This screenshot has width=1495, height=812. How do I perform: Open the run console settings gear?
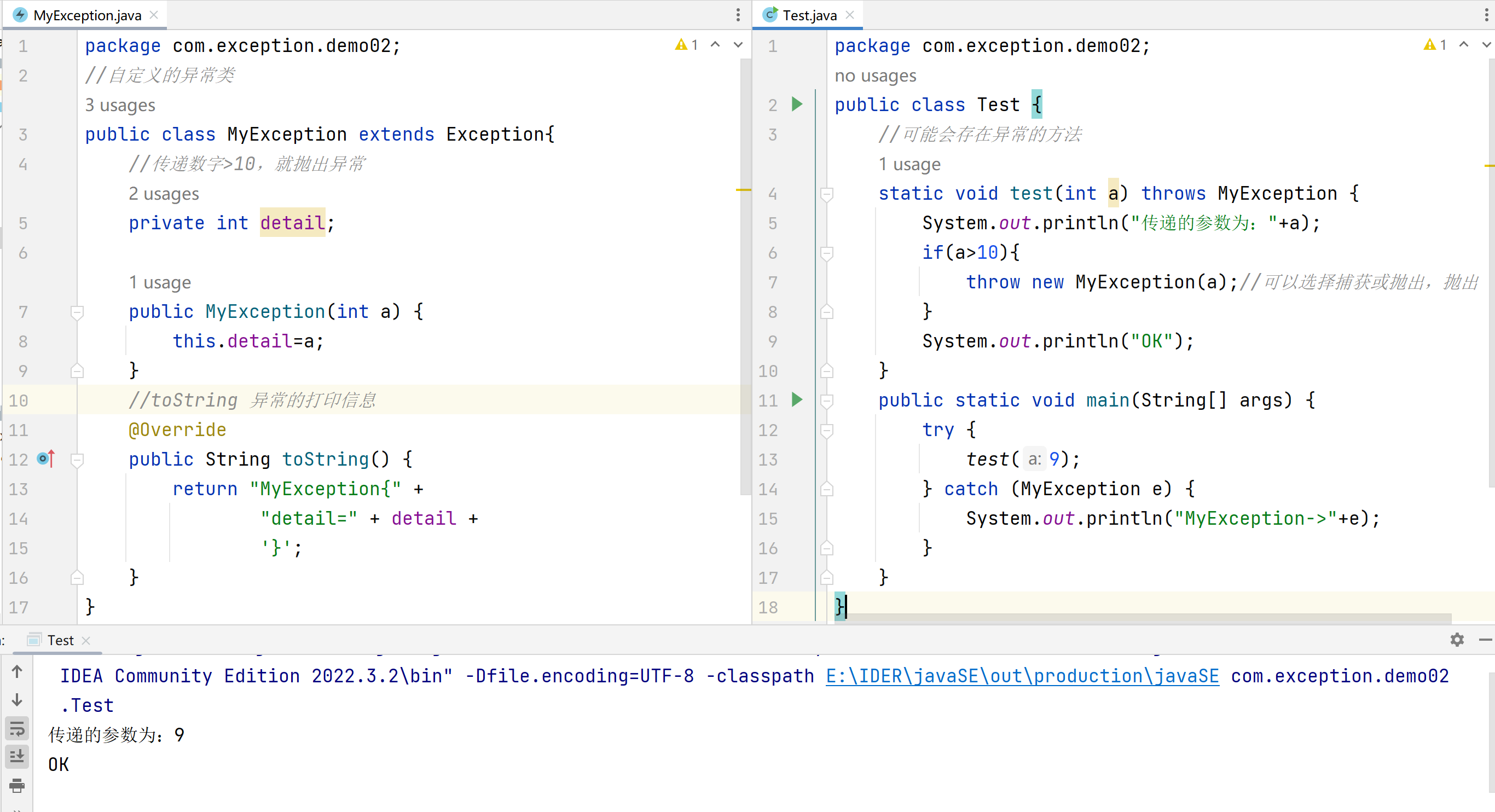pos(1456,640)
